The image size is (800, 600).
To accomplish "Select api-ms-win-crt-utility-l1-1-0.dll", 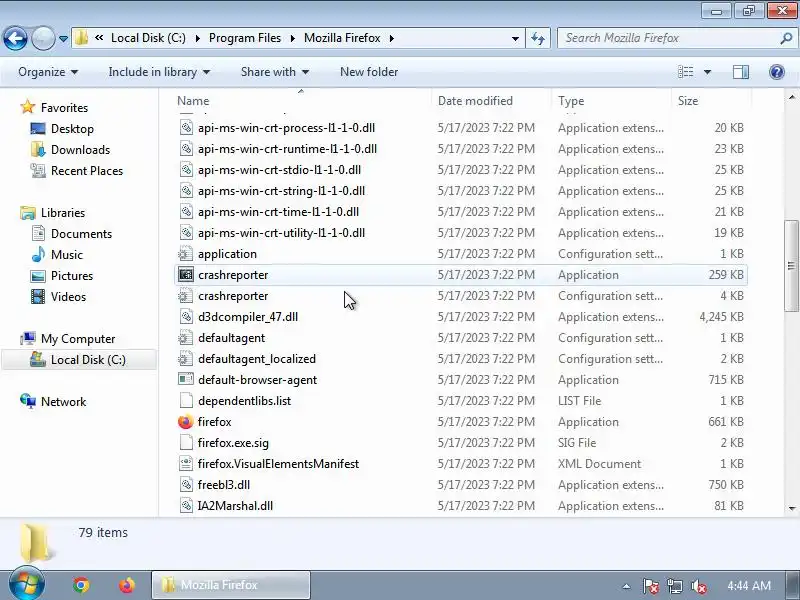I will point(281,233).
